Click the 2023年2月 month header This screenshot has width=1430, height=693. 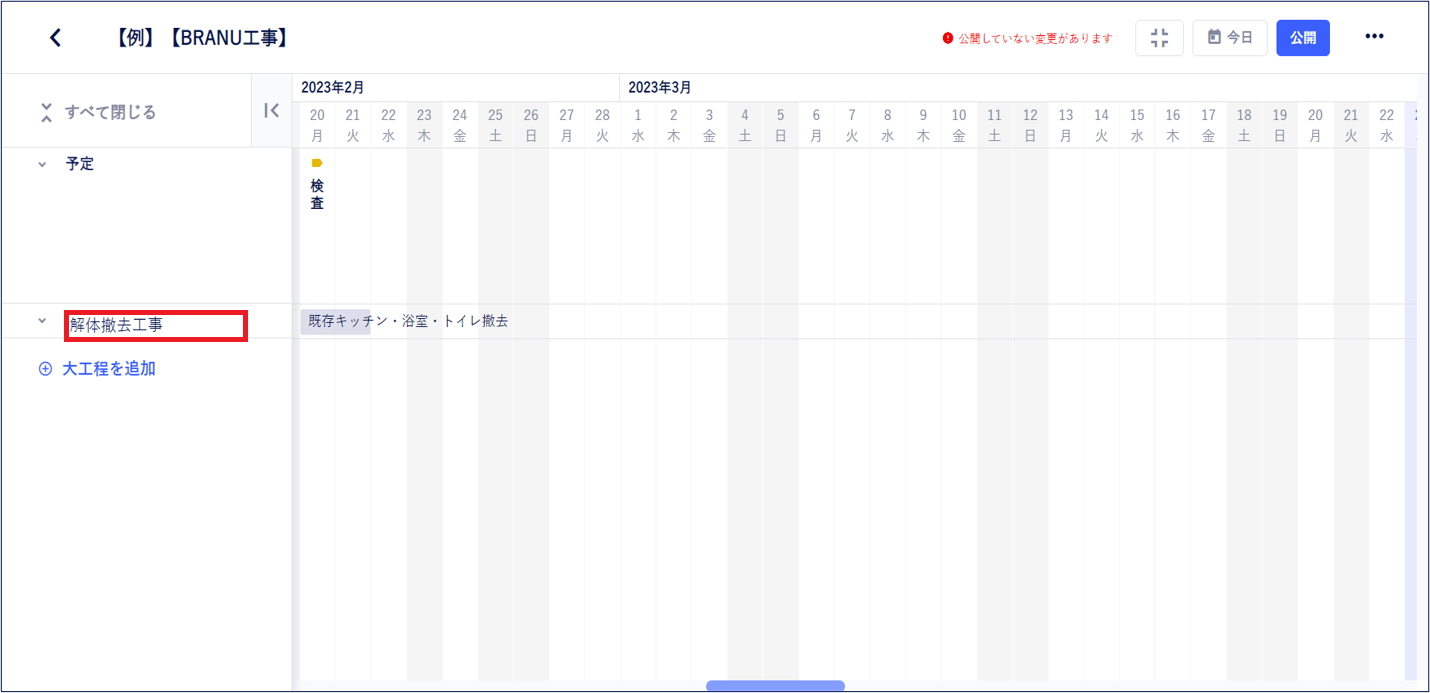(333, 88)
